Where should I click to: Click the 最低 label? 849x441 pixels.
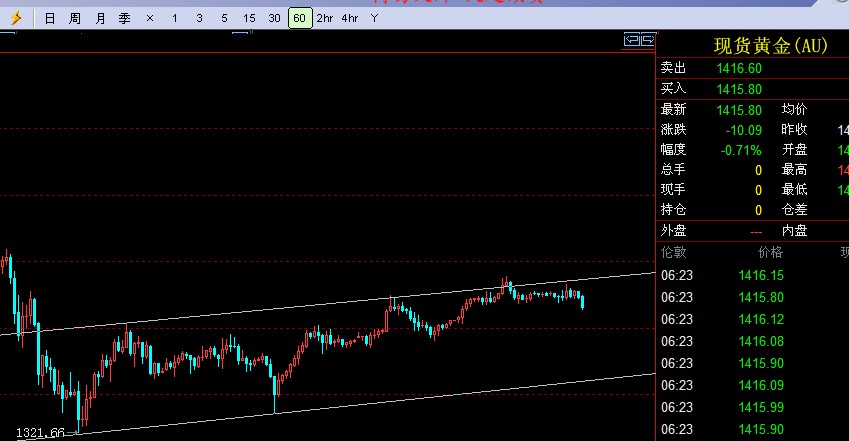794,190
